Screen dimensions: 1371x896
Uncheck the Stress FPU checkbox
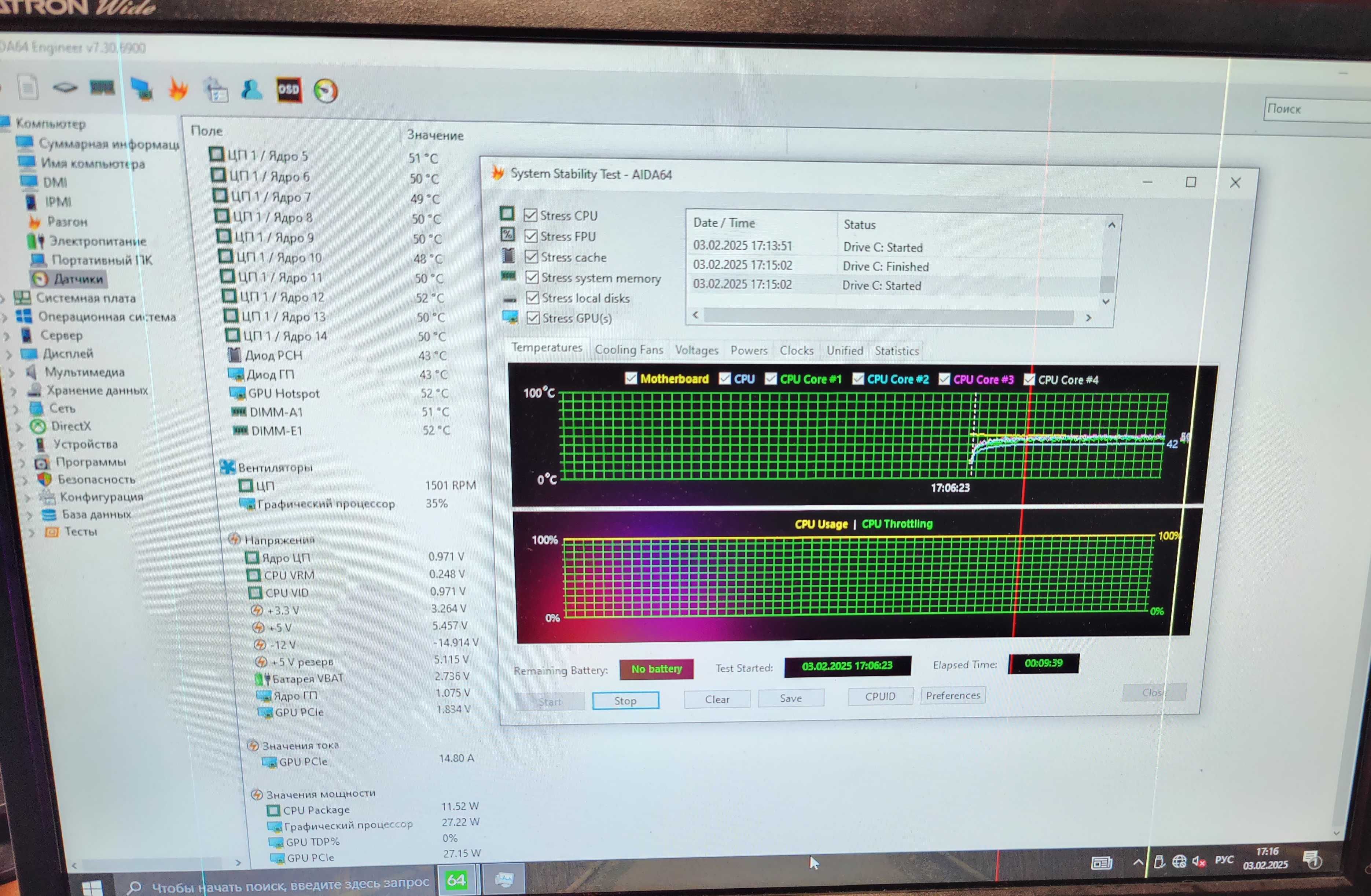coord(531,236)
